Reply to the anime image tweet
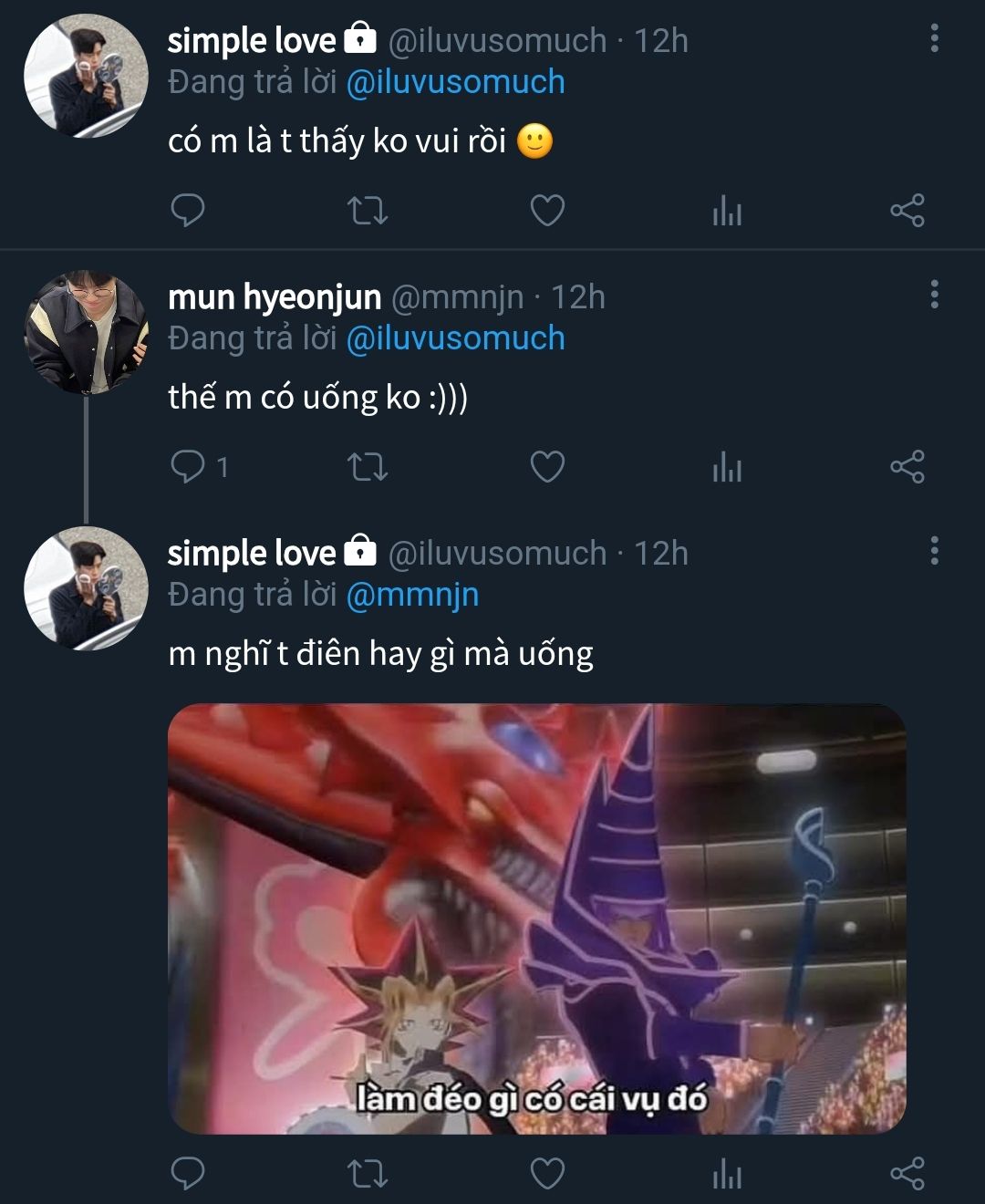Screen dimensions: 985x1204 [x=188, y=1173]
